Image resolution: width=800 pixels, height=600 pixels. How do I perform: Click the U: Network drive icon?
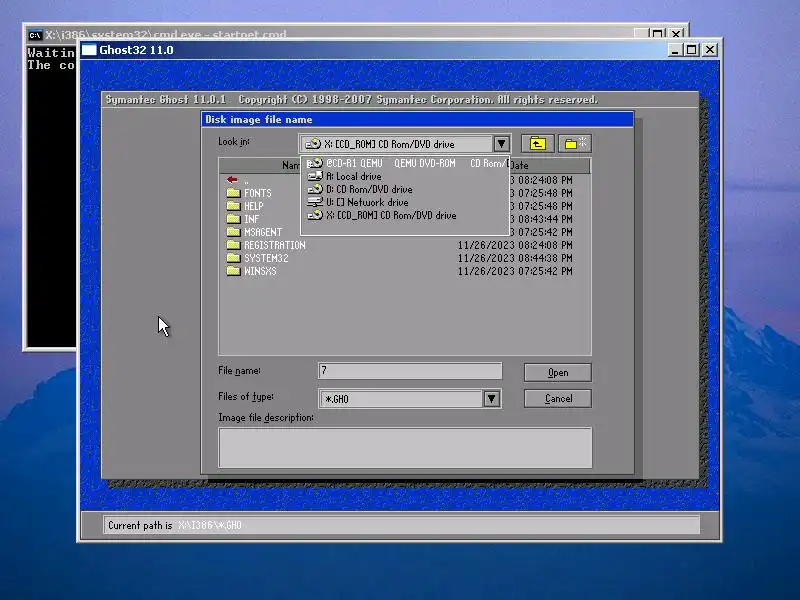tap(315, 203)
